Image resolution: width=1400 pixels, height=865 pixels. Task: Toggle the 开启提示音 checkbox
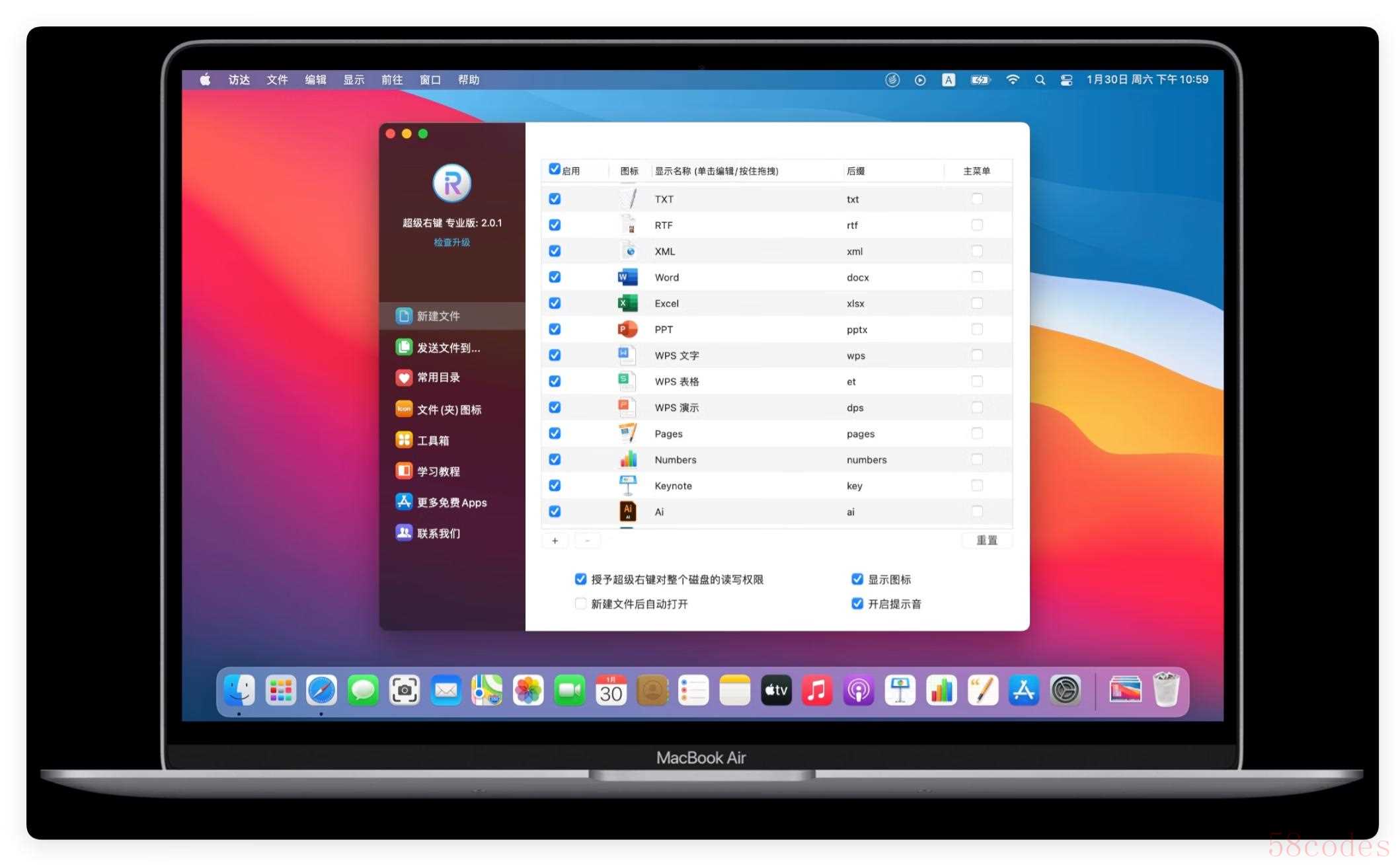[x=857, y=603]
